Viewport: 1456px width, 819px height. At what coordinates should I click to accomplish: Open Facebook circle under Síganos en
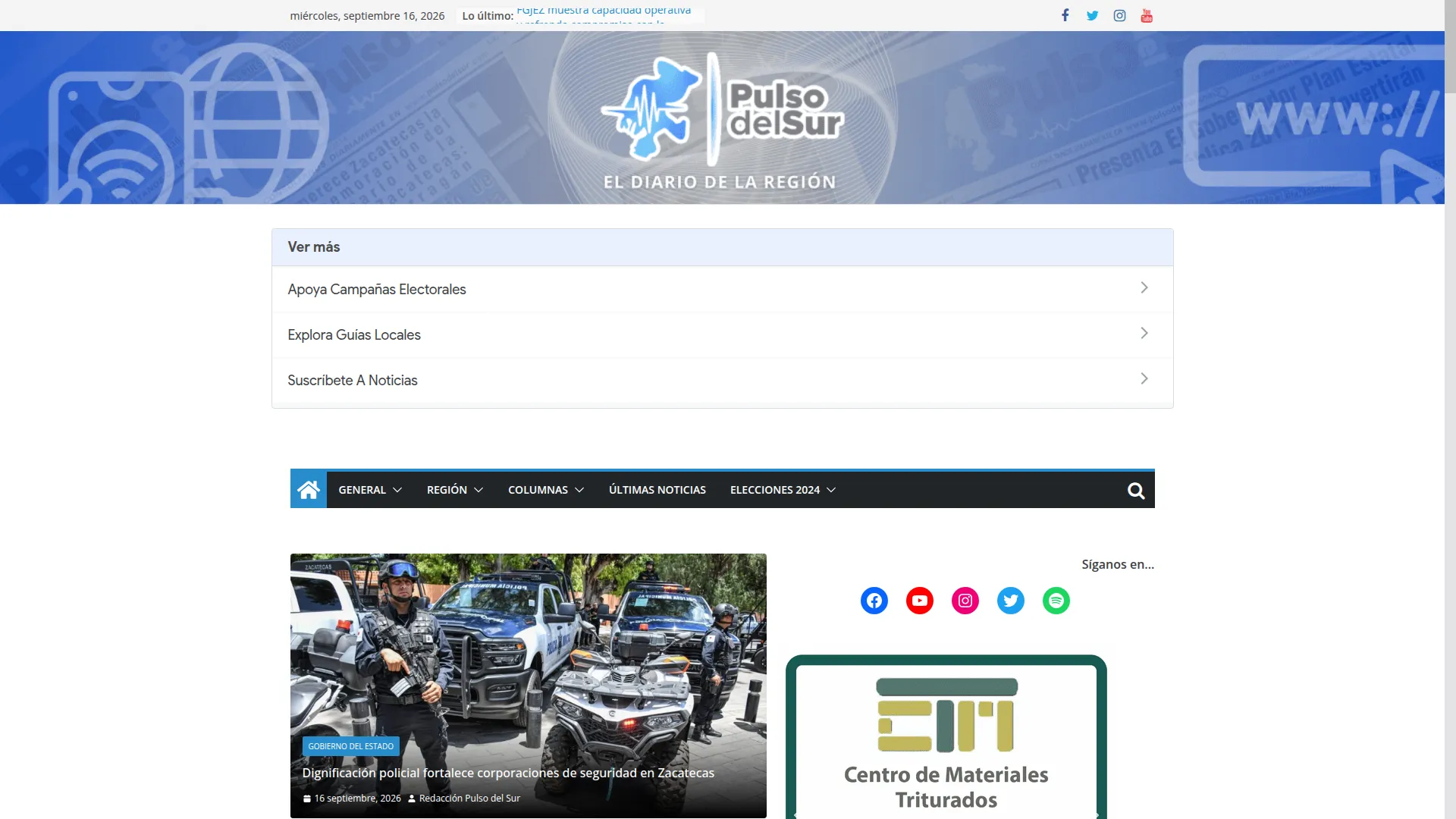pyautogui.click(x=874, y=601)
